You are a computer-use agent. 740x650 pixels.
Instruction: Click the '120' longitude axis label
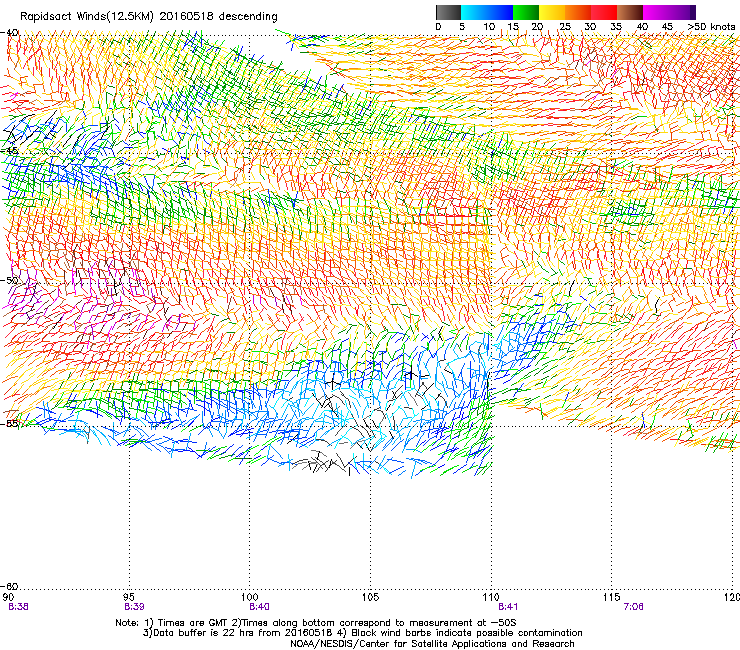point(732,597)
